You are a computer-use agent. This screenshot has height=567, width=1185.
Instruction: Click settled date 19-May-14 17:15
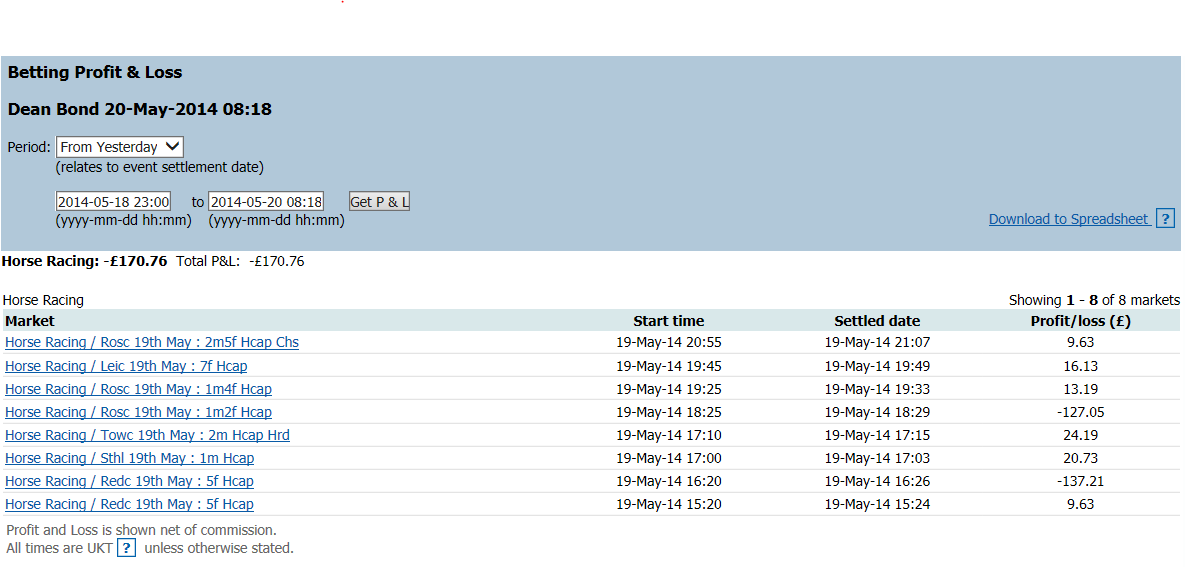877,435
